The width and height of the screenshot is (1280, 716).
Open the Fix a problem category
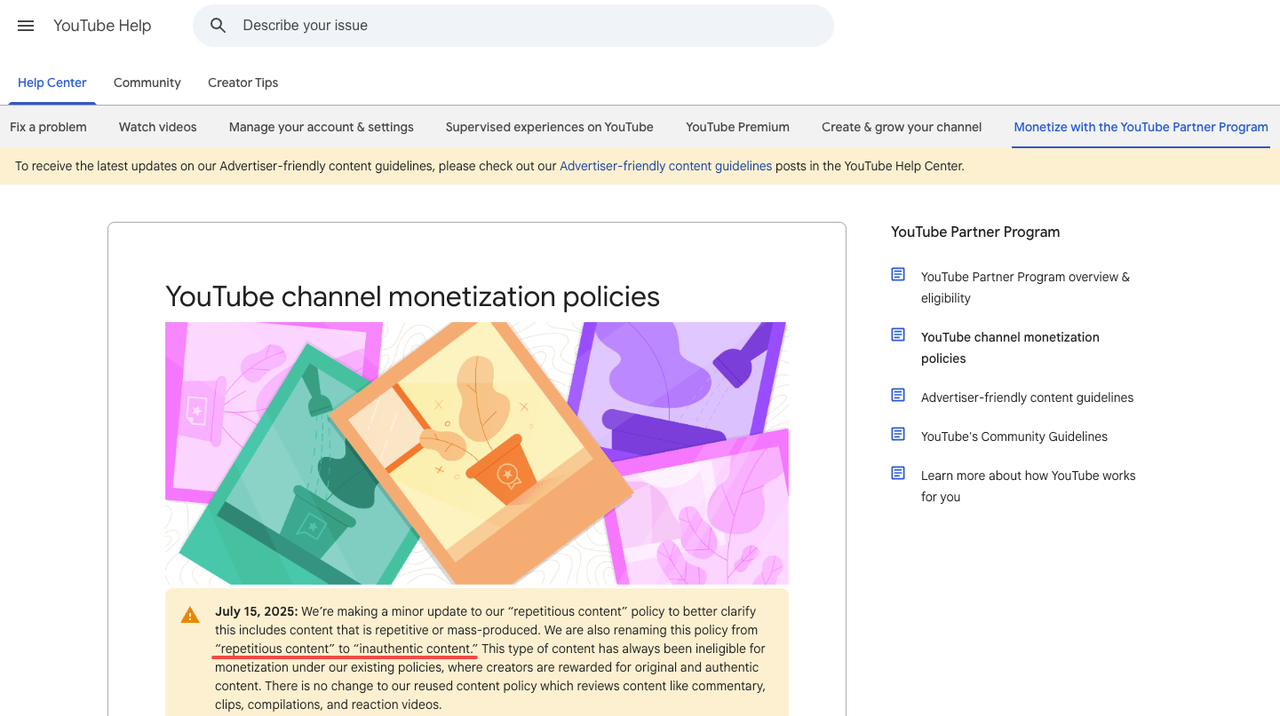coord(48,127)
